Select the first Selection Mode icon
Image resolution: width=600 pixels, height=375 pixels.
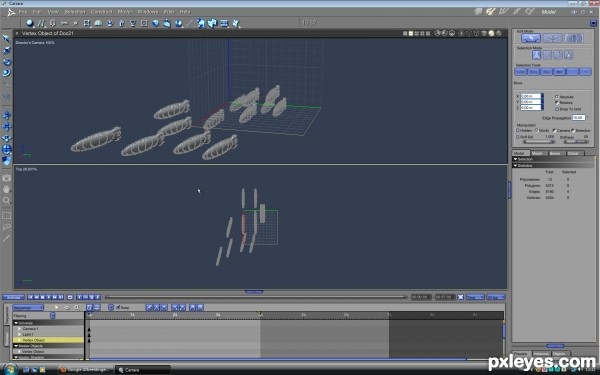(x=536, y=55)
